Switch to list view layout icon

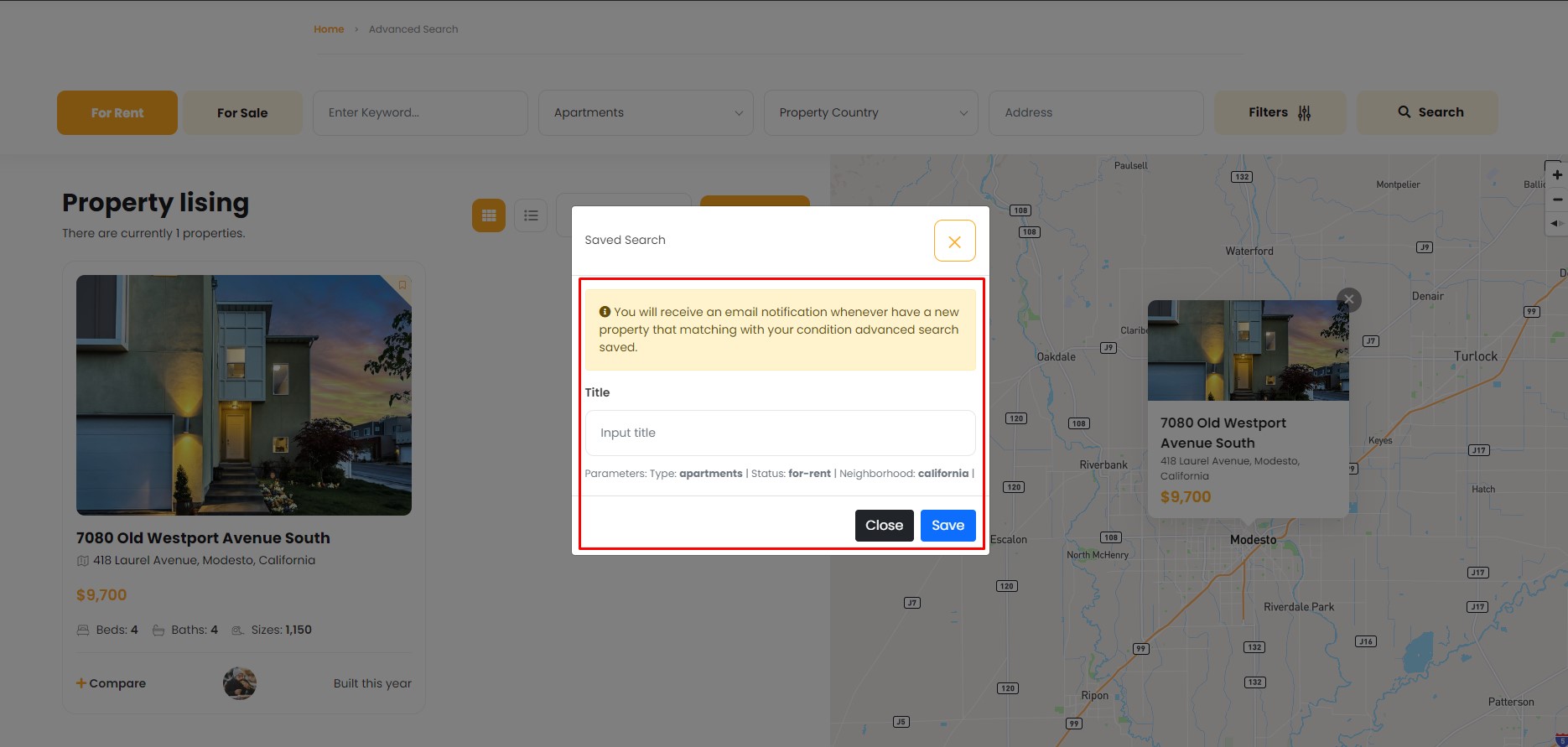coord(531,215)
